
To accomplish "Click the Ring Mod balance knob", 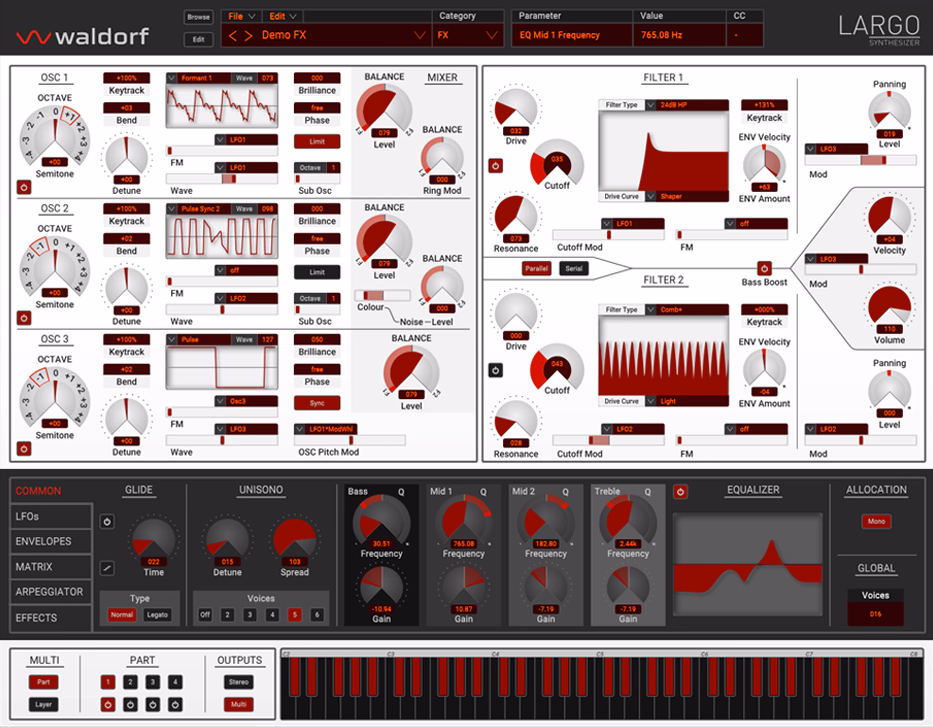I will click(442, 158).
